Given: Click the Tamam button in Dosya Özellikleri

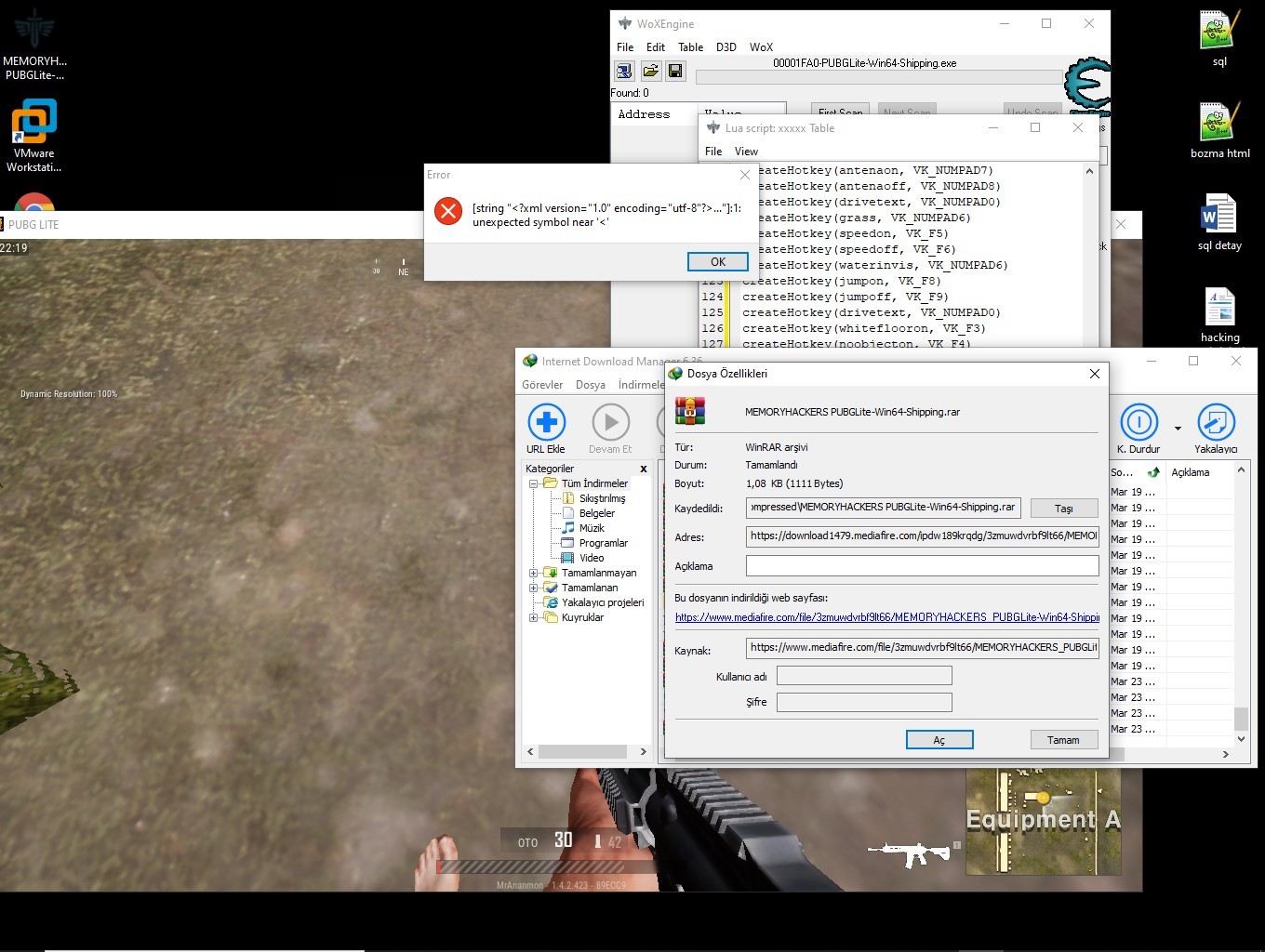Looking at the screenshot, I should [1063, 740].
